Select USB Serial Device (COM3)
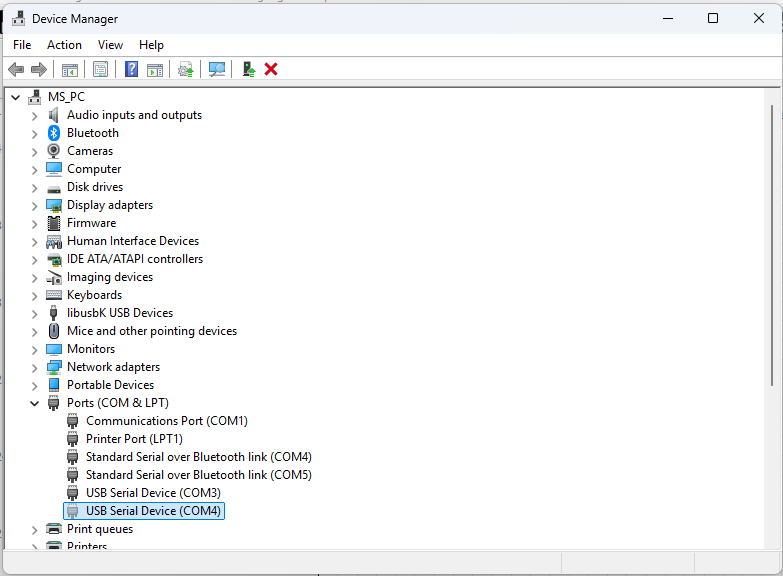 (x=153, y=493)
